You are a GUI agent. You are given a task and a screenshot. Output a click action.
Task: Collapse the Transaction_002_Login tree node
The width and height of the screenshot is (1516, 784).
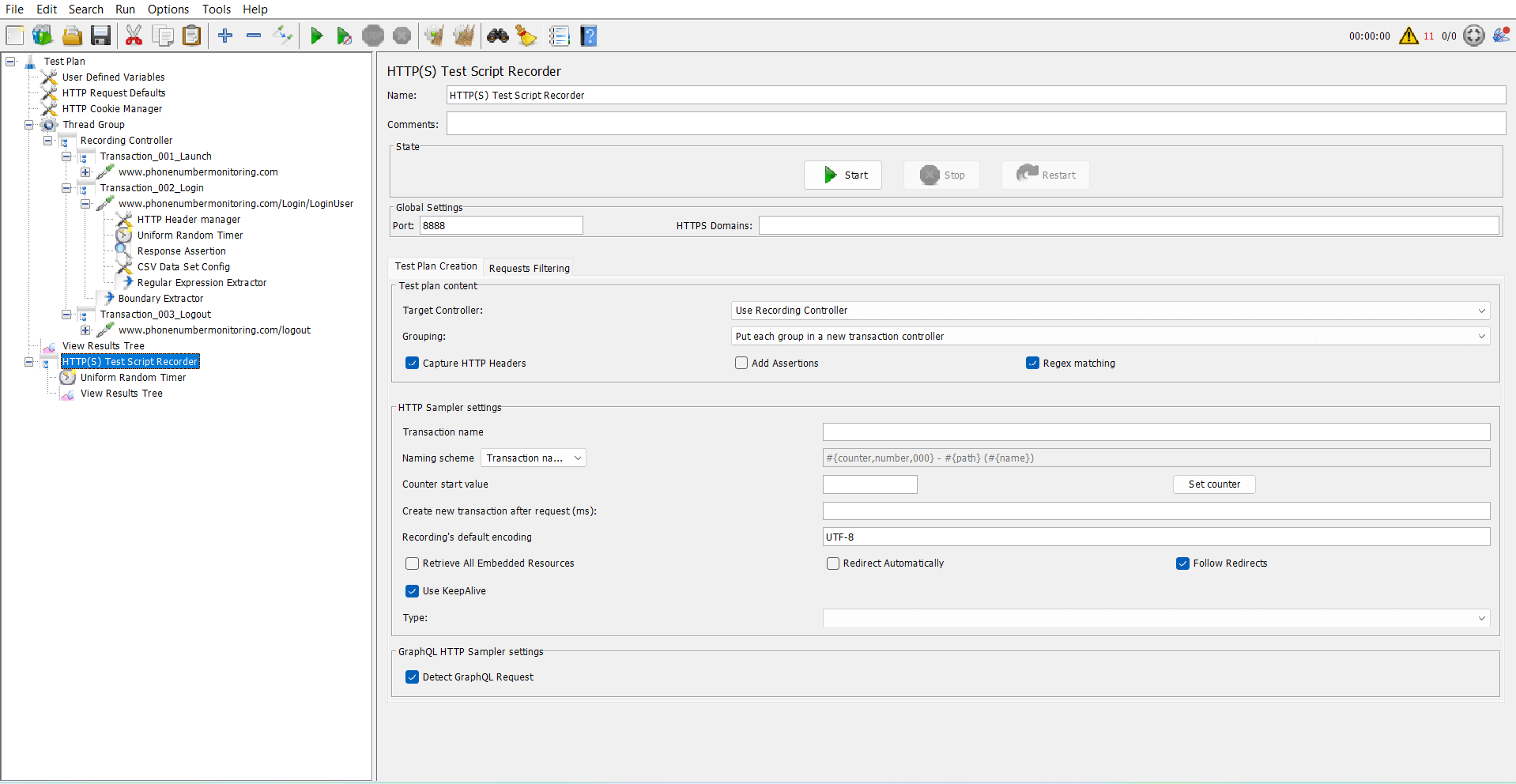(x=66, y=188)
